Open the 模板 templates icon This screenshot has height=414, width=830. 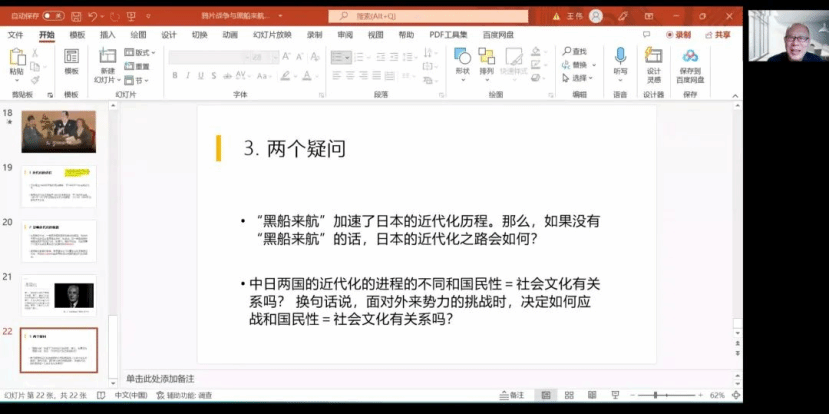tap(71, 56)
